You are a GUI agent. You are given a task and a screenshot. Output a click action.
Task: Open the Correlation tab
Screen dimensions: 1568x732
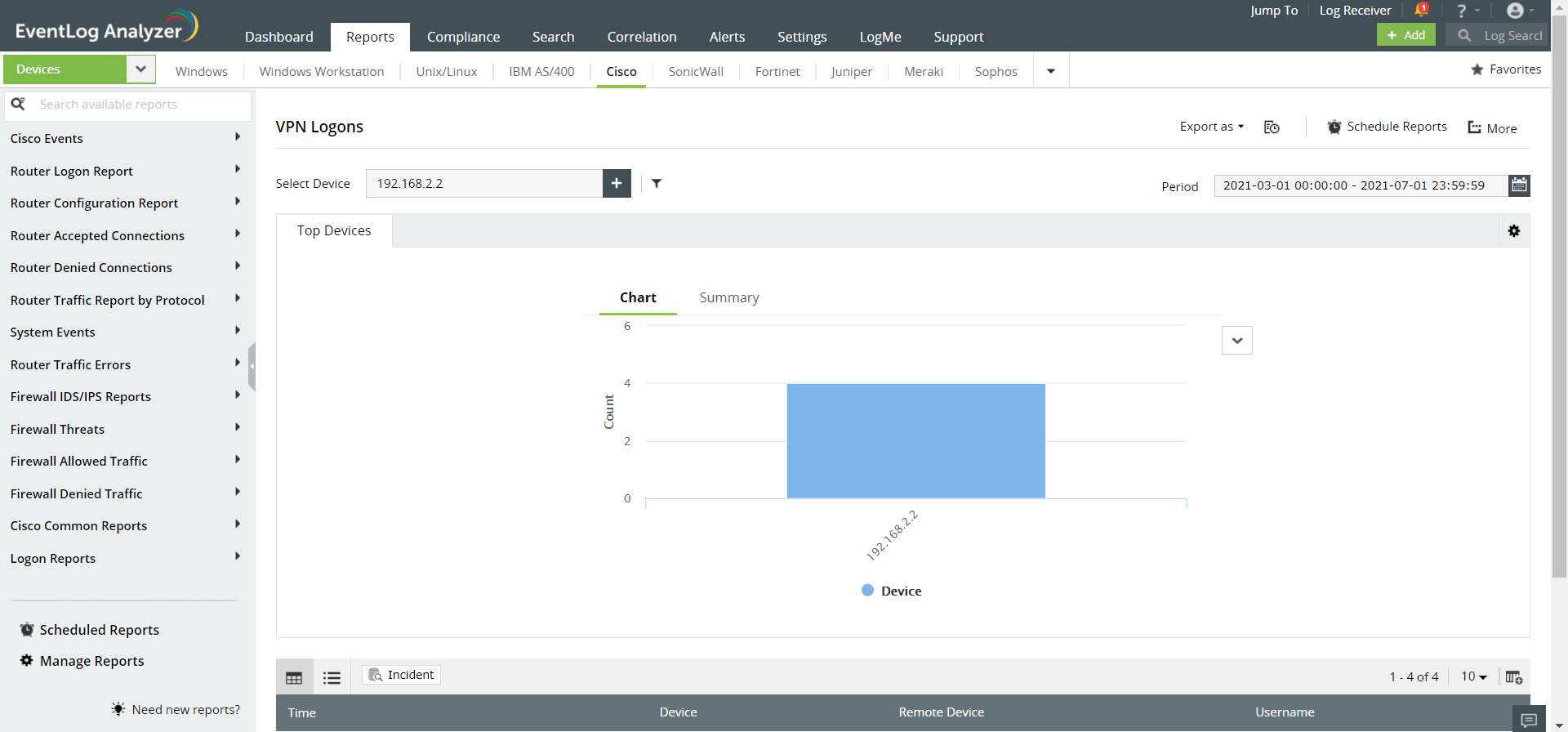(x=642, y=37)
